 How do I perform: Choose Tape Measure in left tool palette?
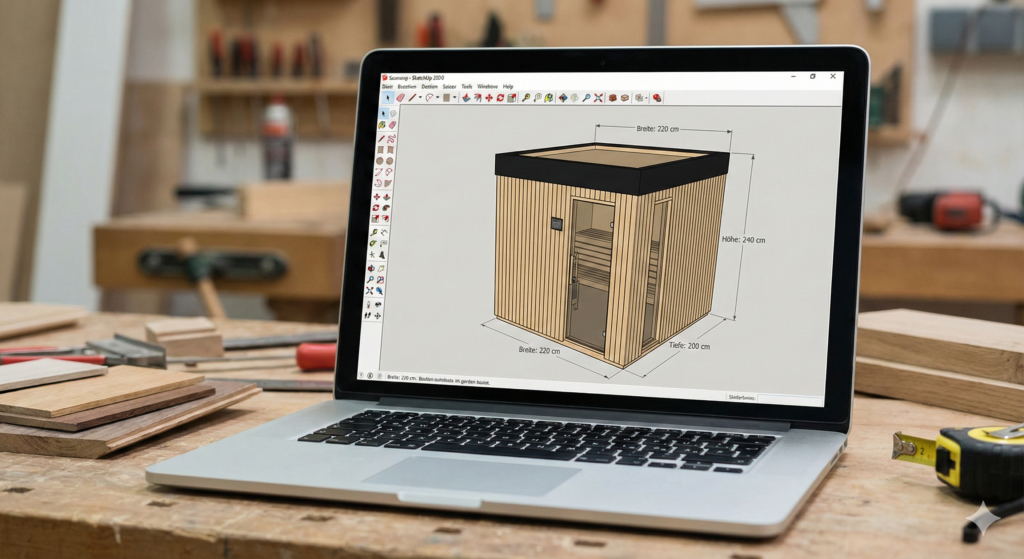coord(374,232)
